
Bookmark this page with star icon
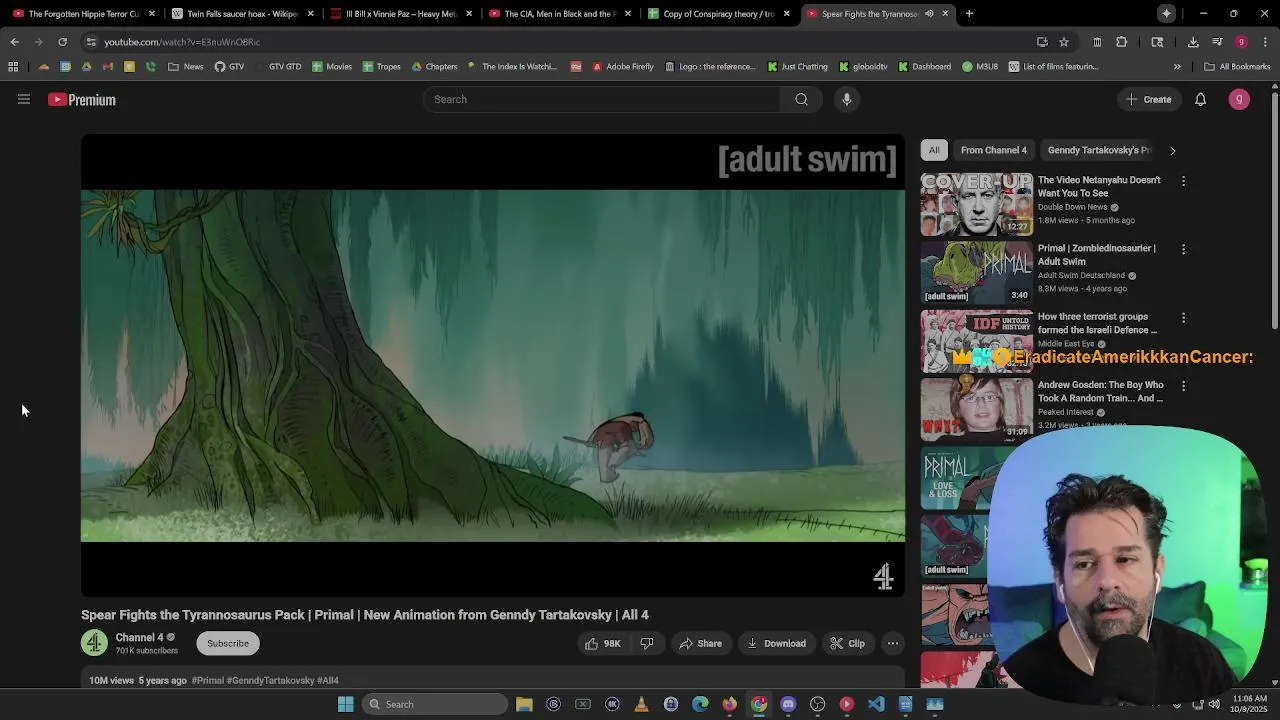(1064, 42)
